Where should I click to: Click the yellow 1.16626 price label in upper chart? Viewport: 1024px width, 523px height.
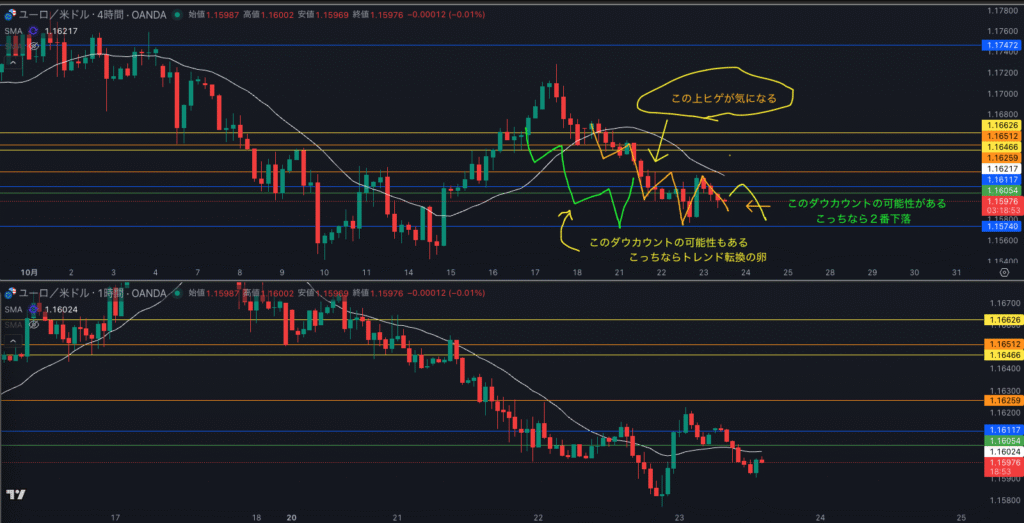coord(1001,125)
